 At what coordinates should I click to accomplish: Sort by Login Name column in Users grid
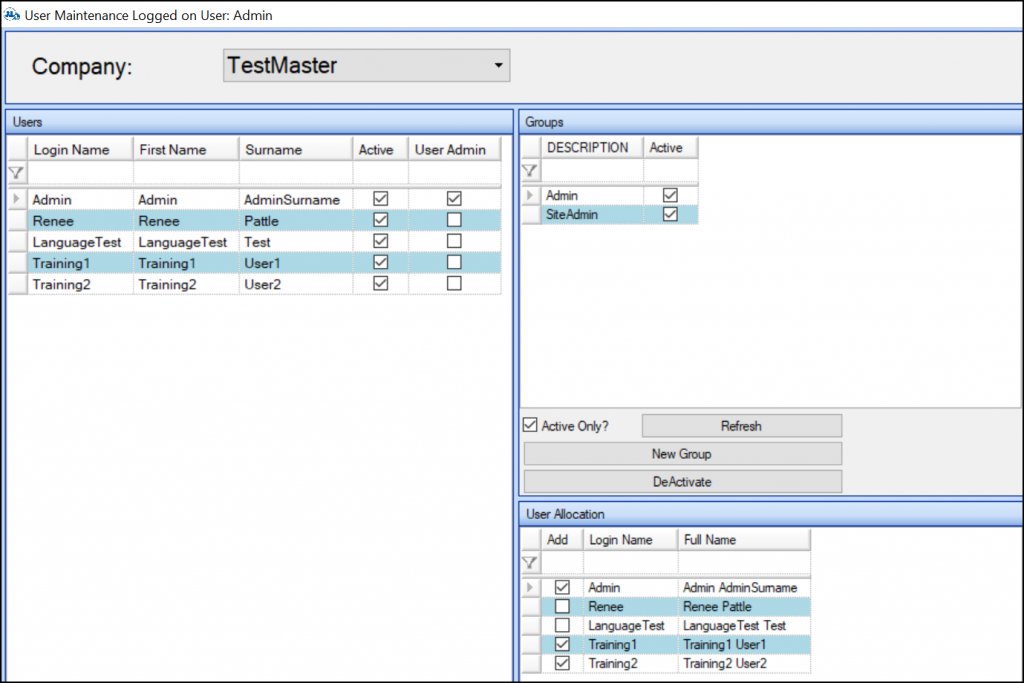click(80, 149)
